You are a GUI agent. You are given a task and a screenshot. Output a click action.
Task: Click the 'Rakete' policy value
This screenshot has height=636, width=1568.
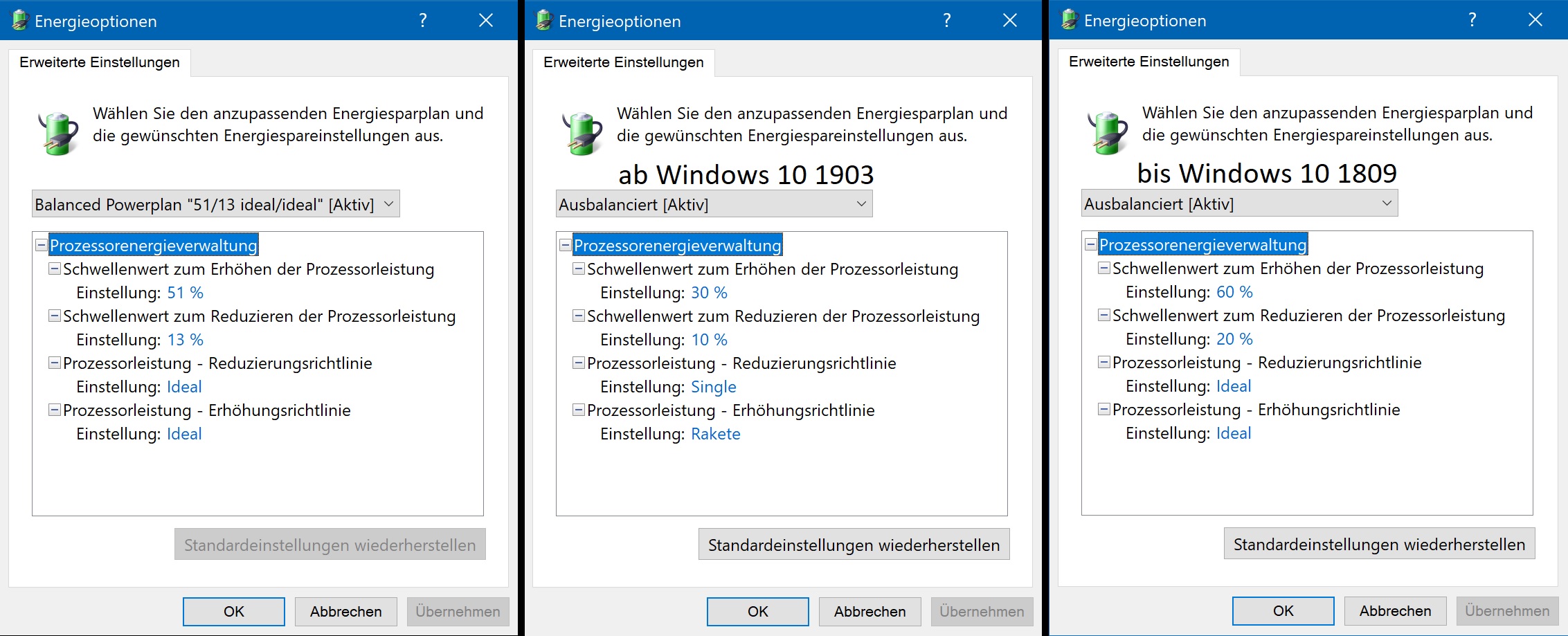(716, 434)
